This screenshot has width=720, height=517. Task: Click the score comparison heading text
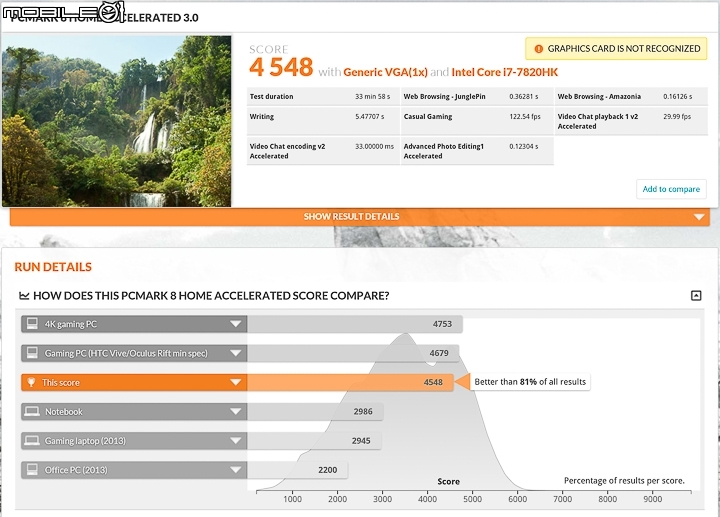211,295
